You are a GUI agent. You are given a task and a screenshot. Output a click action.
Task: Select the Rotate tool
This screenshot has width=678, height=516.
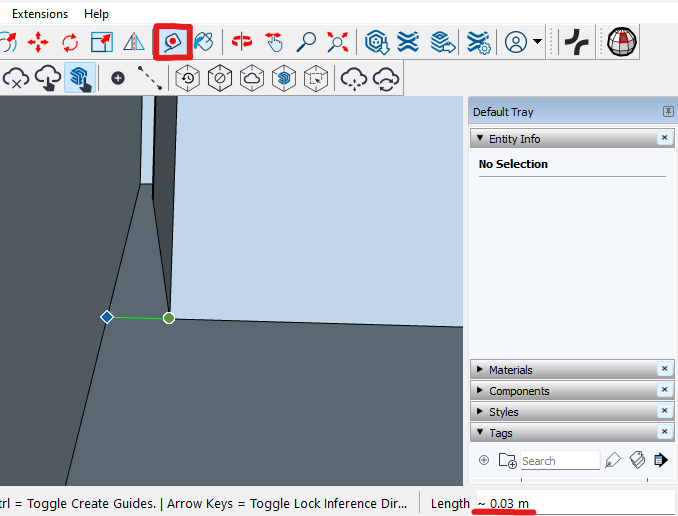coord(70,42)
